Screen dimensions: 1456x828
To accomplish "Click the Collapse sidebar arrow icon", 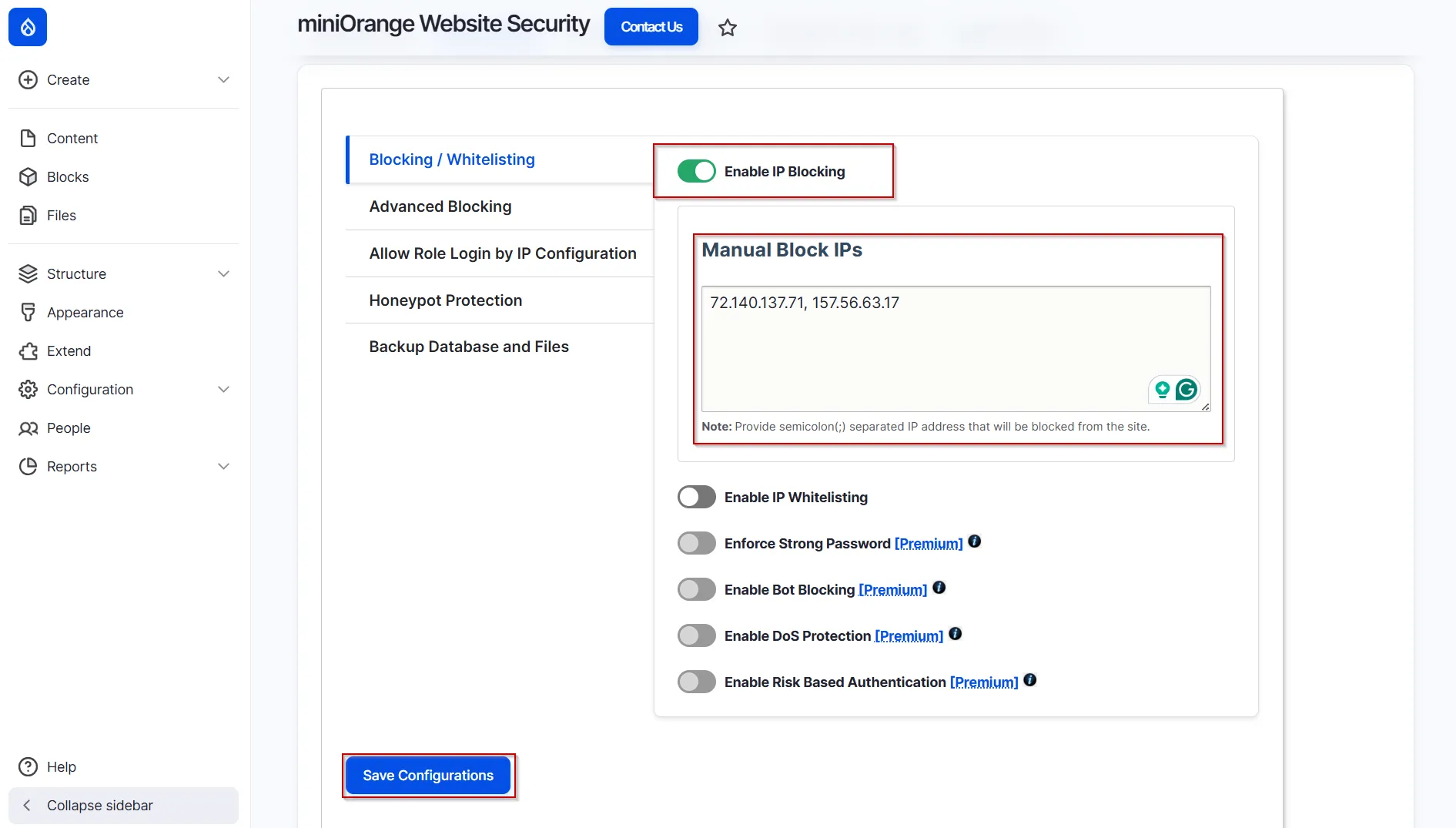I will (27, 806).
